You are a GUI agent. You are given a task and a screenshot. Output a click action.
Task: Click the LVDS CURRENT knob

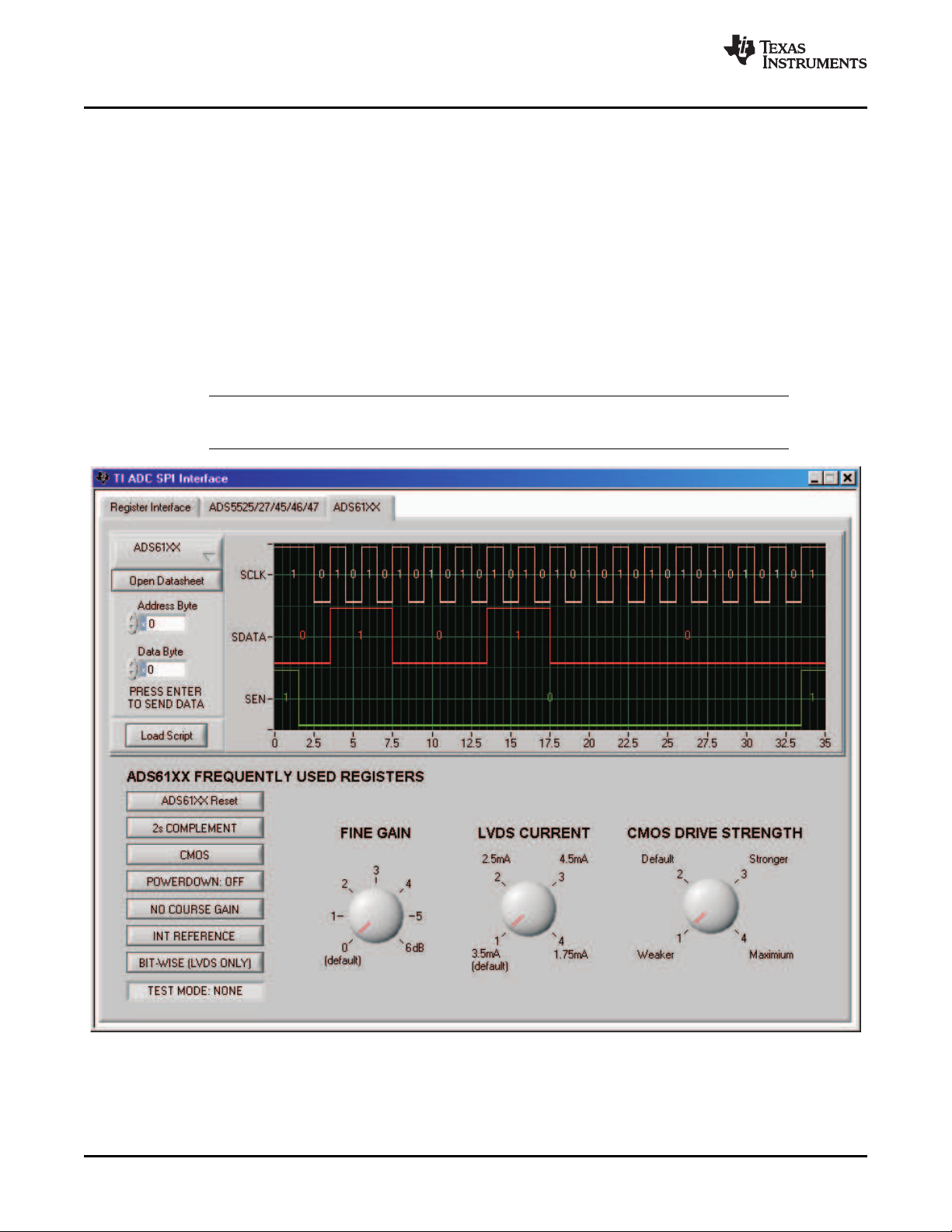[x=528, y=909]
